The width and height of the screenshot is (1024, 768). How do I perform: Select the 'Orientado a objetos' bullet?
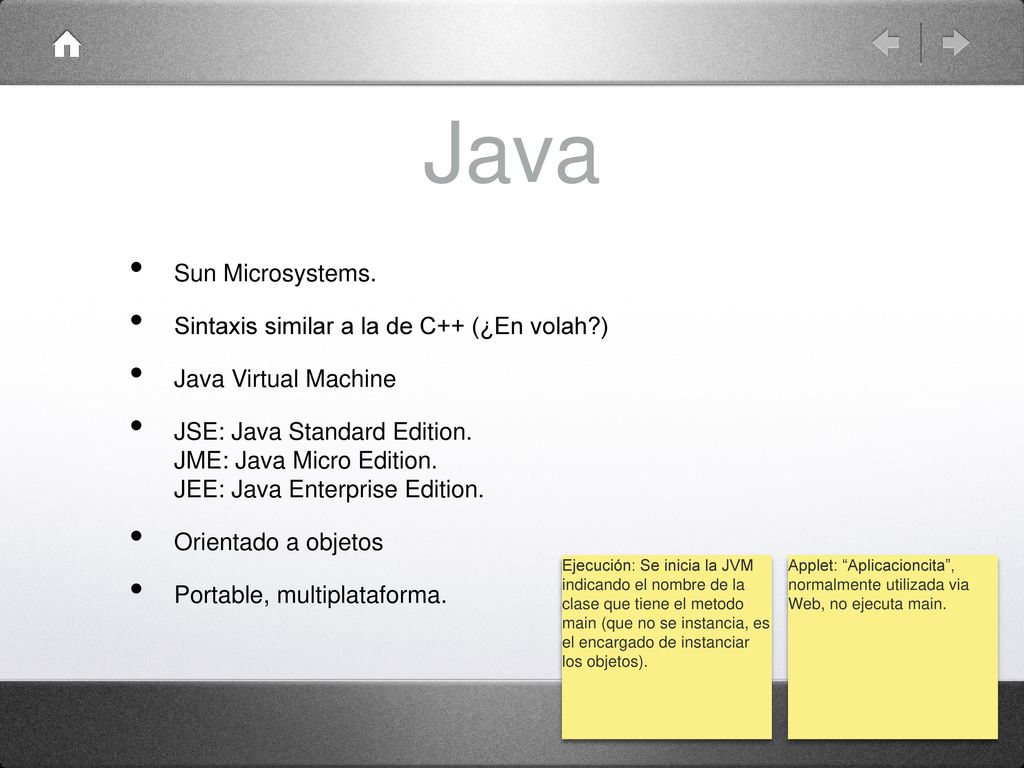click(278, 542)
